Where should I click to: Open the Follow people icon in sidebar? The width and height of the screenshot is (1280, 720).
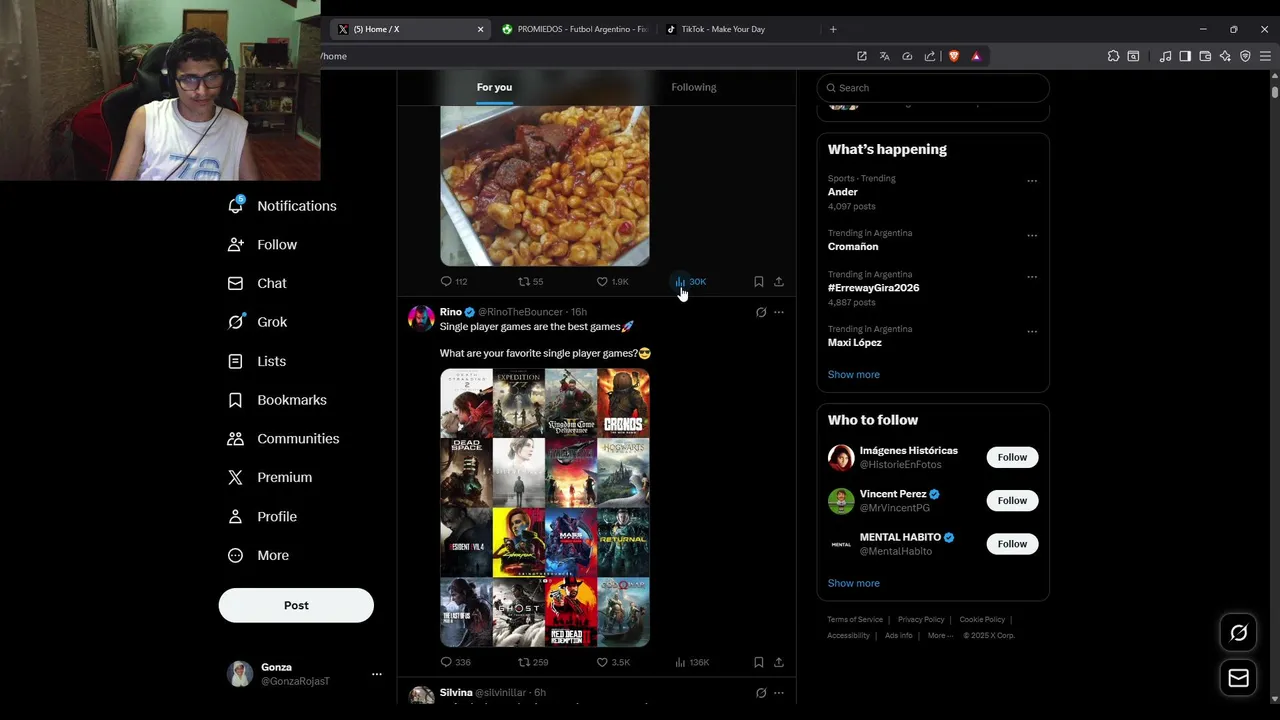click(x=236, y=244)
